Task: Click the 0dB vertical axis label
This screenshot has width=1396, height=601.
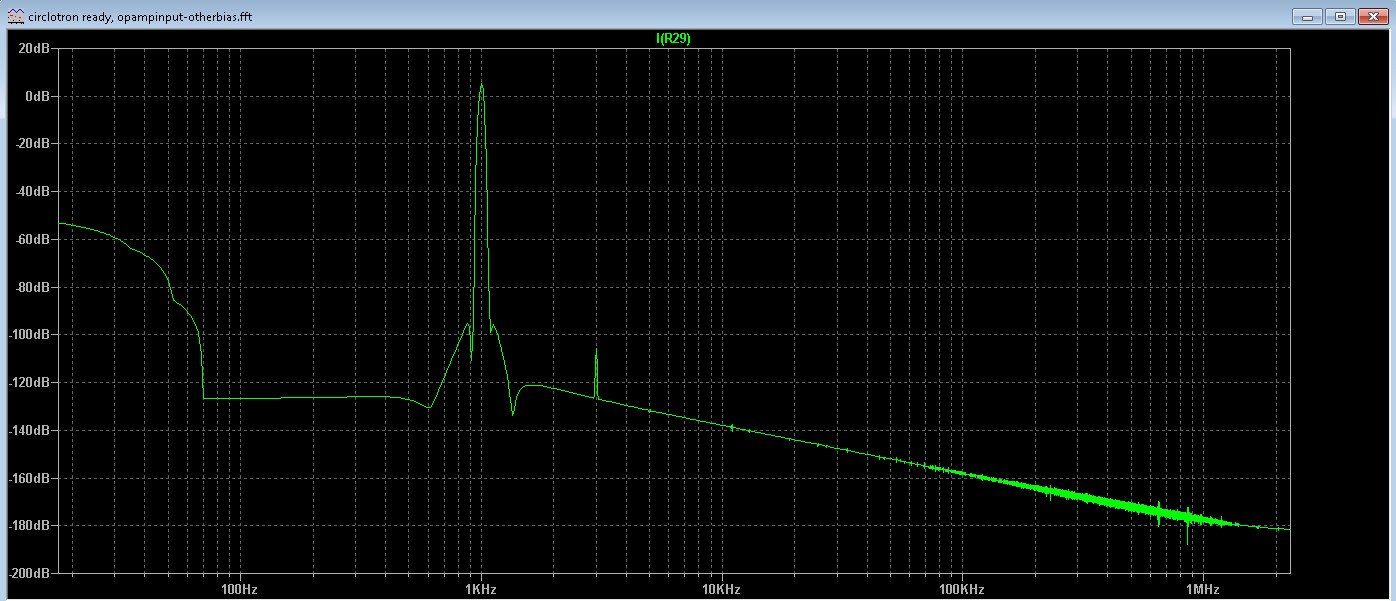Action: tap(38, 96)
